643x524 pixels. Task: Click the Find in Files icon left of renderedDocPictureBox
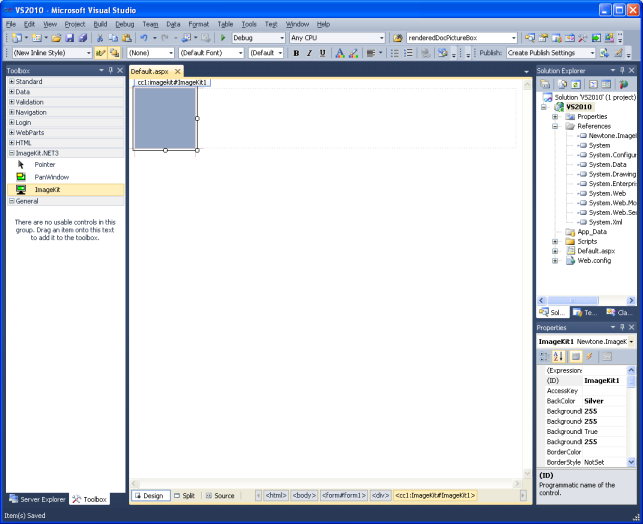pos(397,38)
